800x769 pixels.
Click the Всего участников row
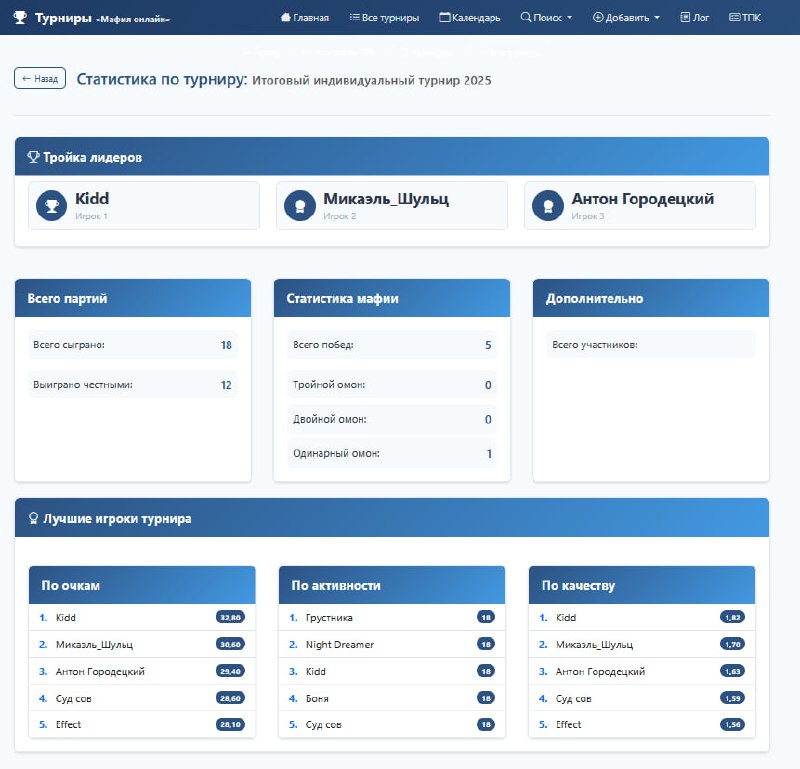click(x=650, y=345)
